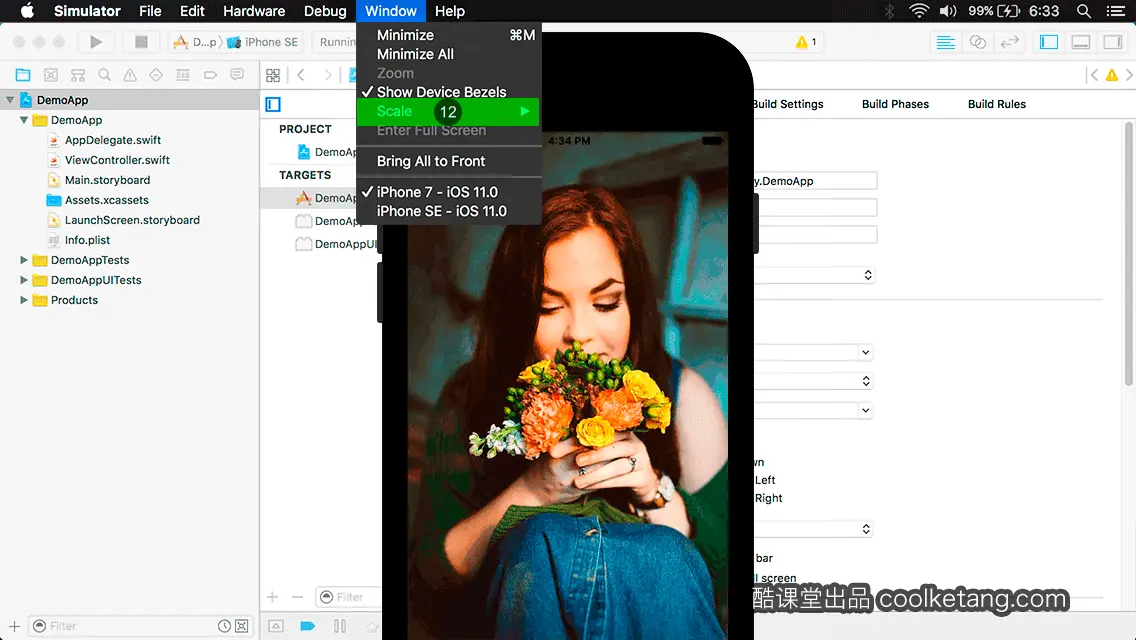Select iPhone 7 - iOS 11.0 window

[449, 192]
